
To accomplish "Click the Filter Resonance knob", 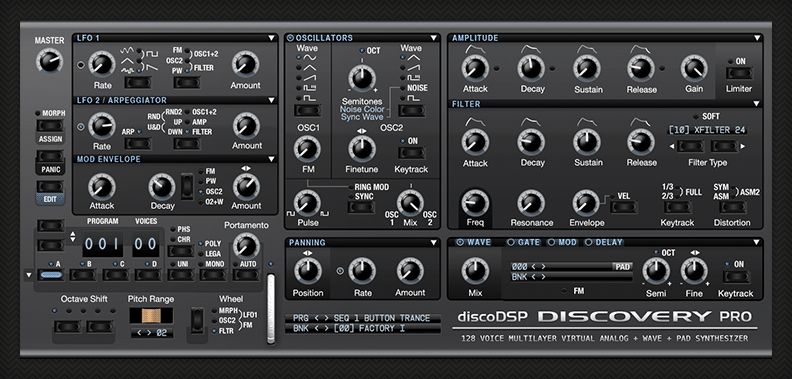I will 531,203.
